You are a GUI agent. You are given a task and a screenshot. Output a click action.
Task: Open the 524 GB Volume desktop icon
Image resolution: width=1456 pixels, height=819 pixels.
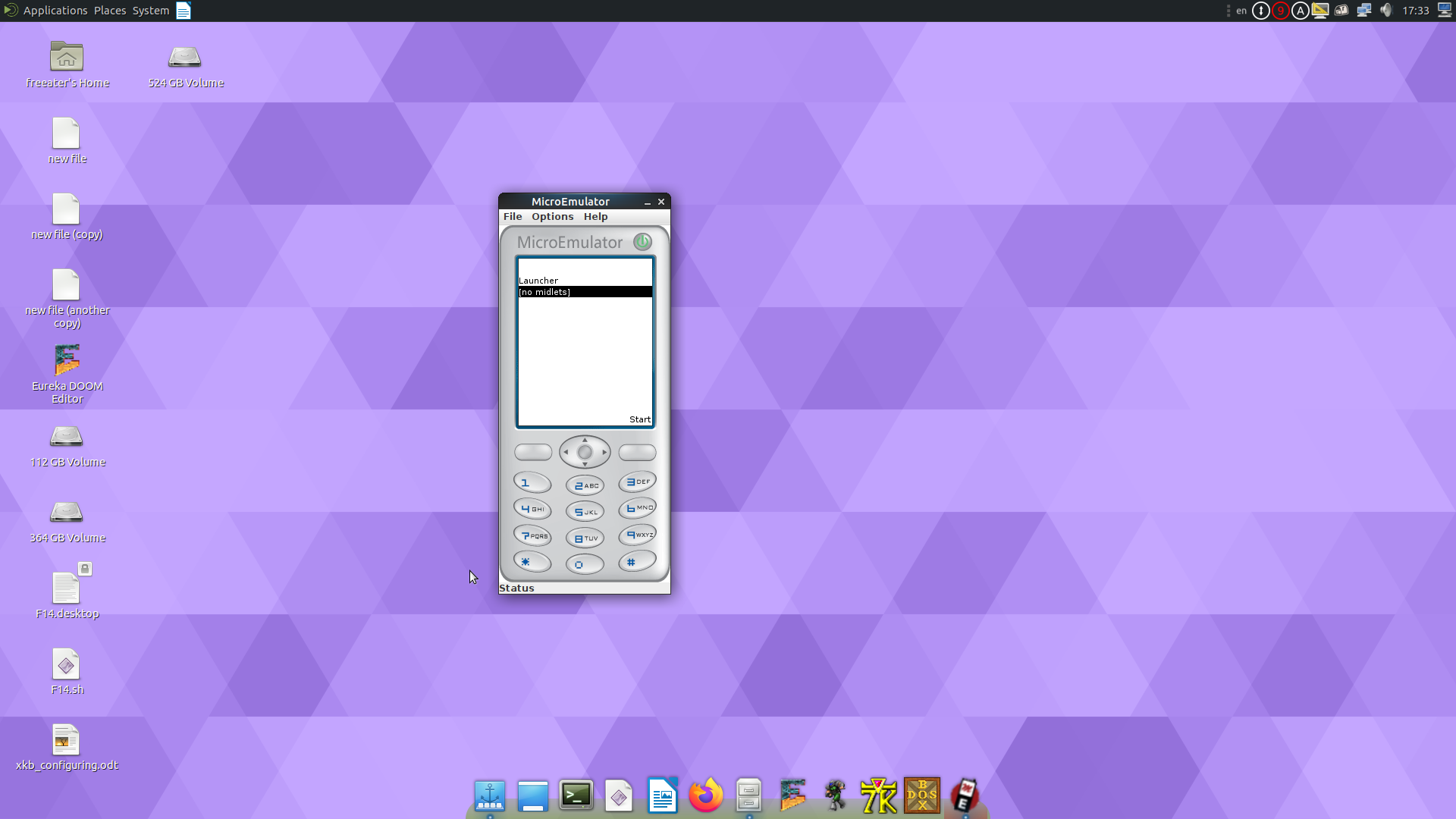point(186,57)
